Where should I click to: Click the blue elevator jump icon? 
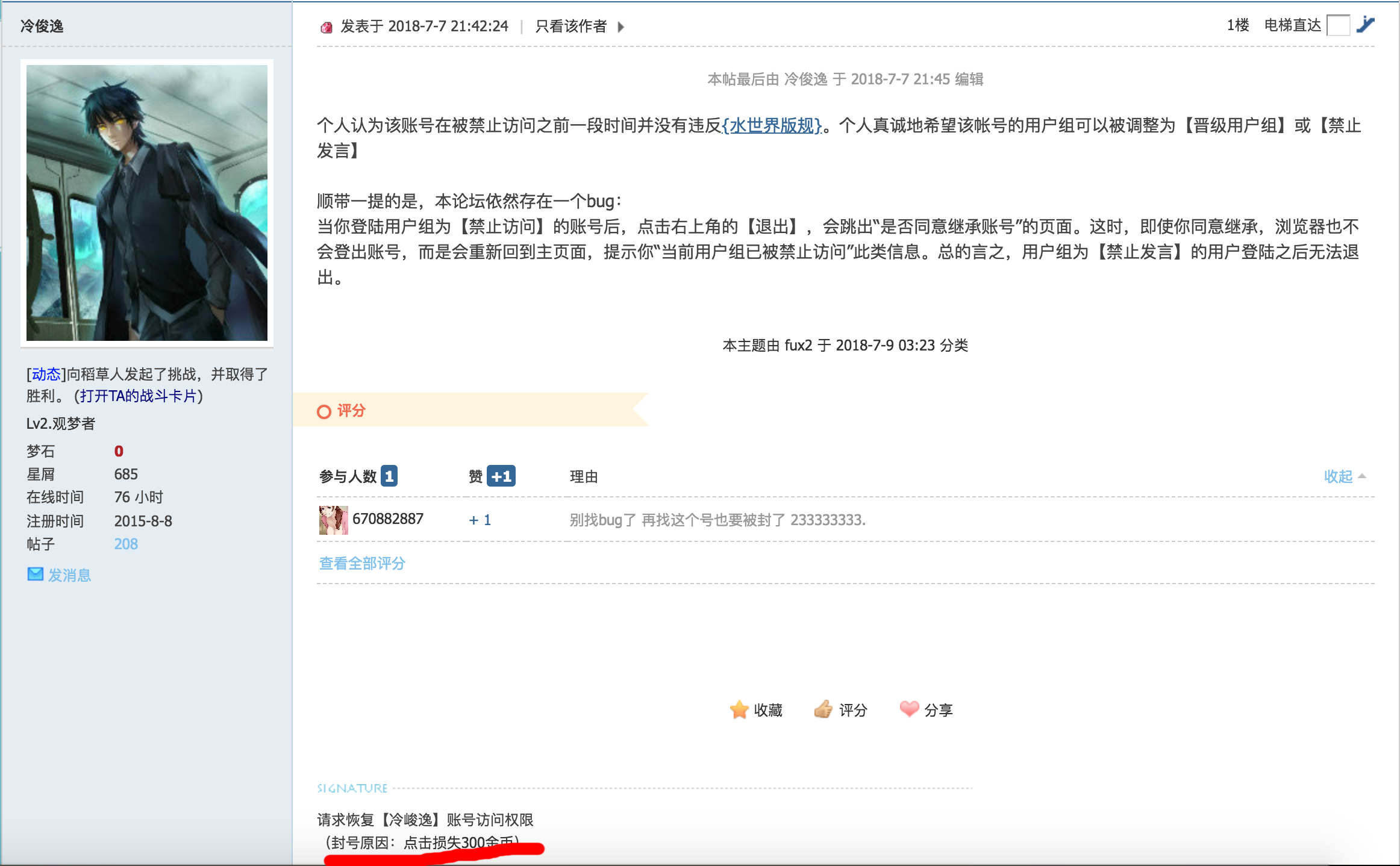[1365, 25]
